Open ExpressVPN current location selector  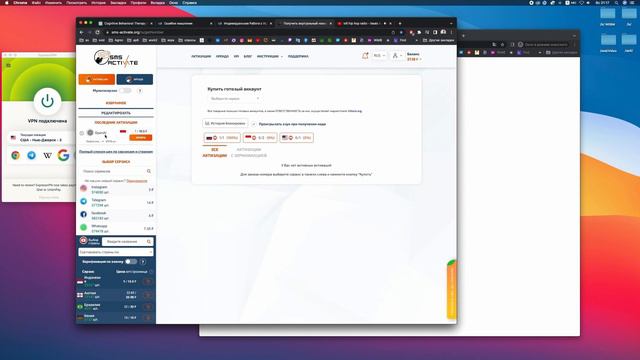pyautogui.click(x=41, y=138)
